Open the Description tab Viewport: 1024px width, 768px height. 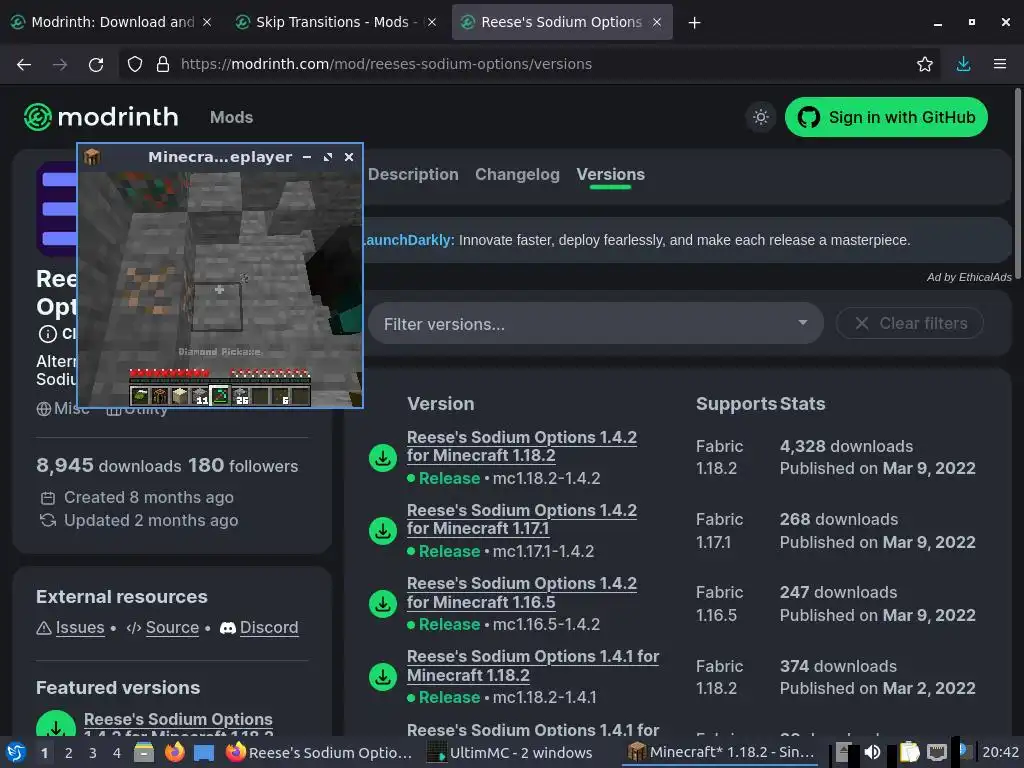[413, 174]
